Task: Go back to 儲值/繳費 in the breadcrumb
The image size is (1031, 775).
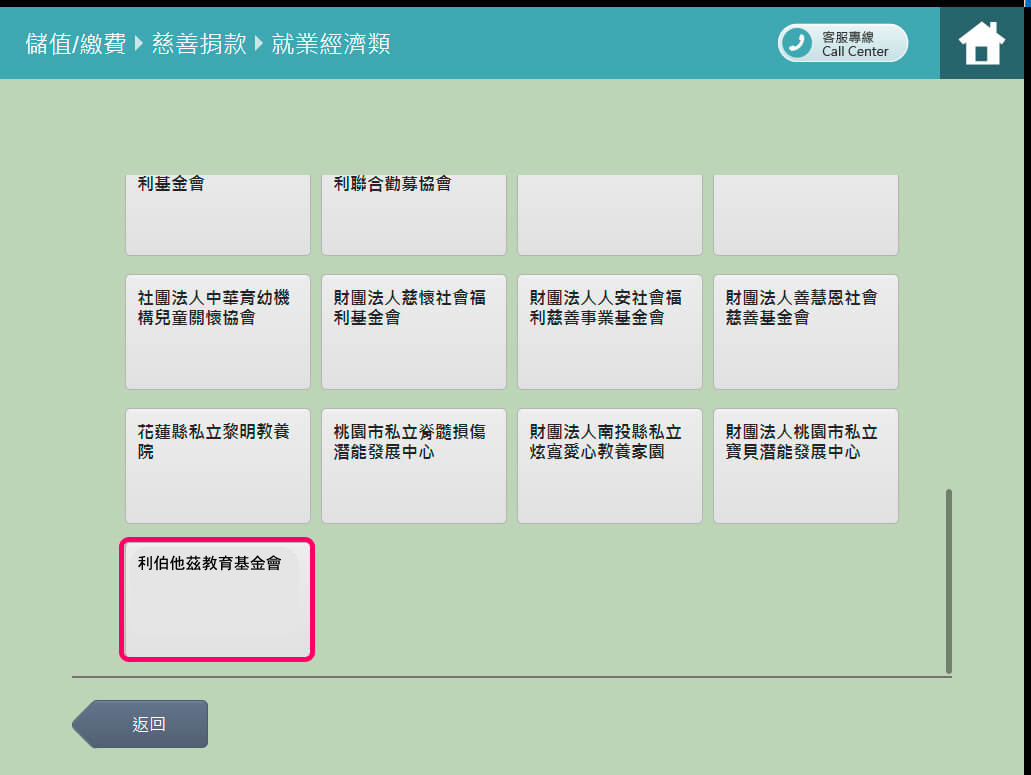Action: 75,44
